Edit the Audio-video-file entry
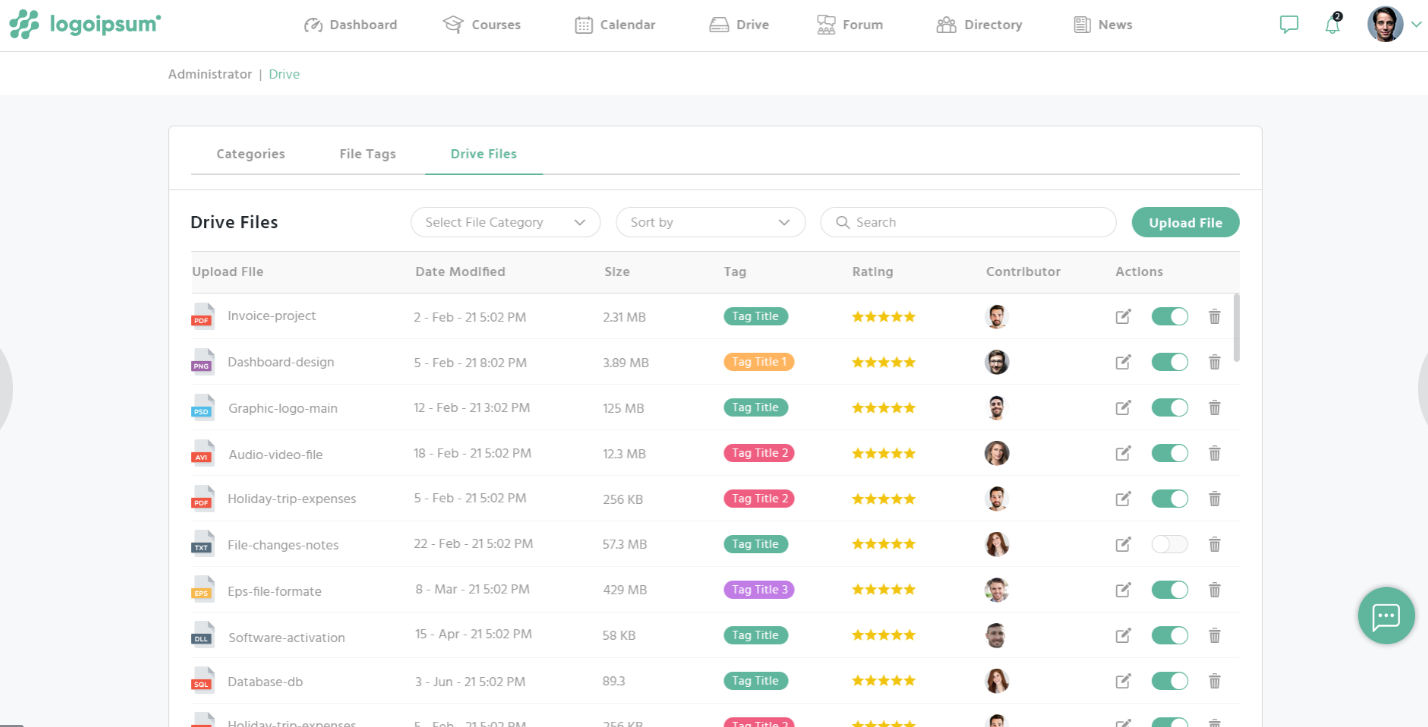The image size is (1428, 727). (1123, 453)
